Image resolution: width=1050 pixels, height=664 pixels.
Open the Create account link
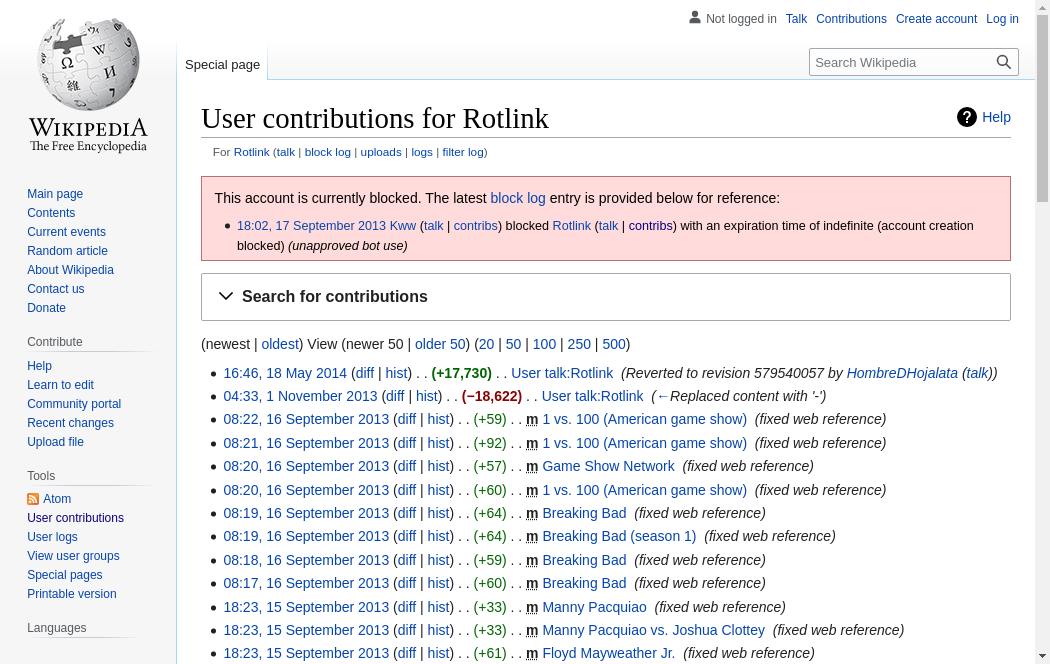(x=936, y=19)
